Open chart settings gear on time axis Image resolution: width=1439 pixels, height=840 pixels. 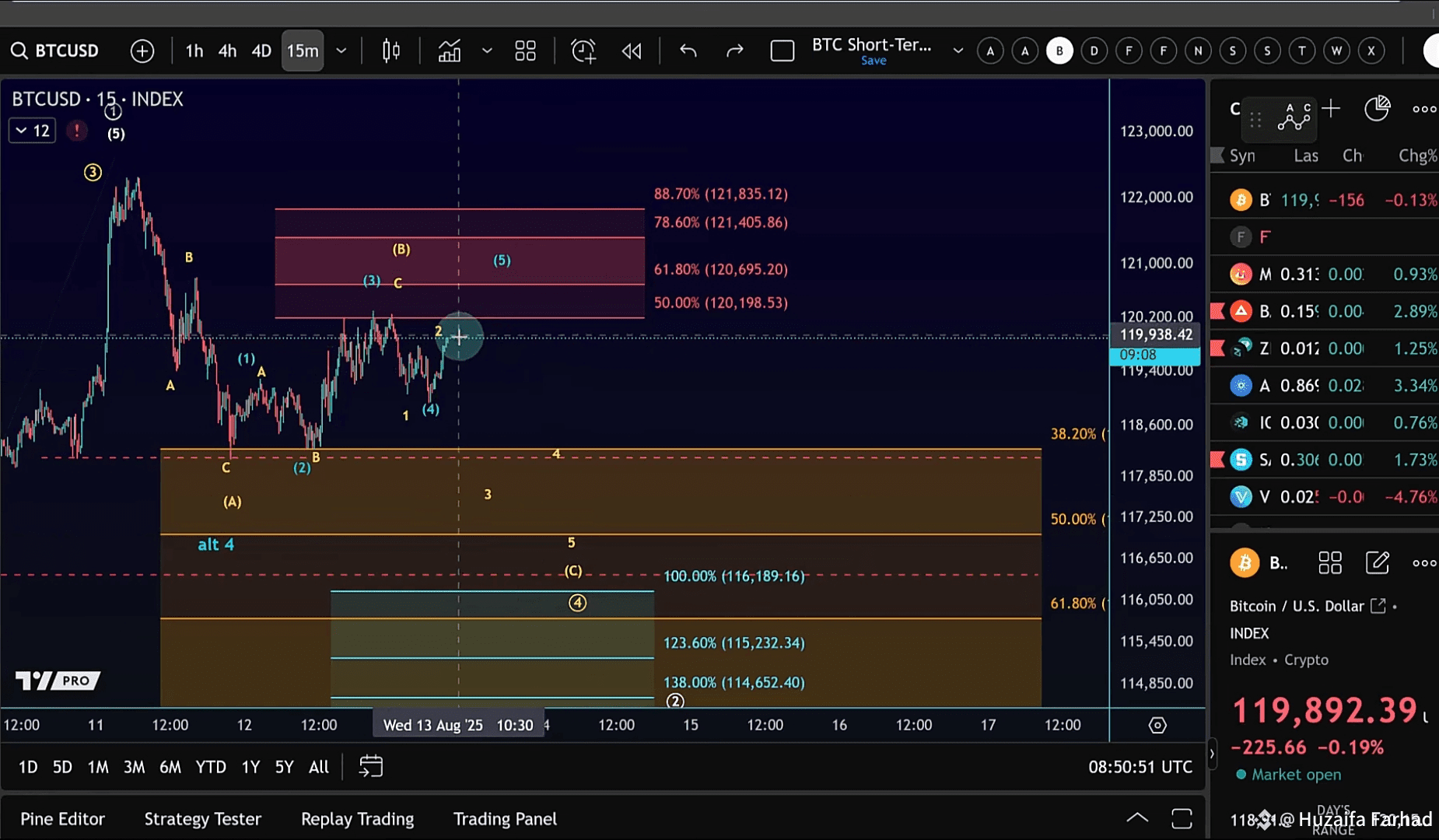point(1157,725)
